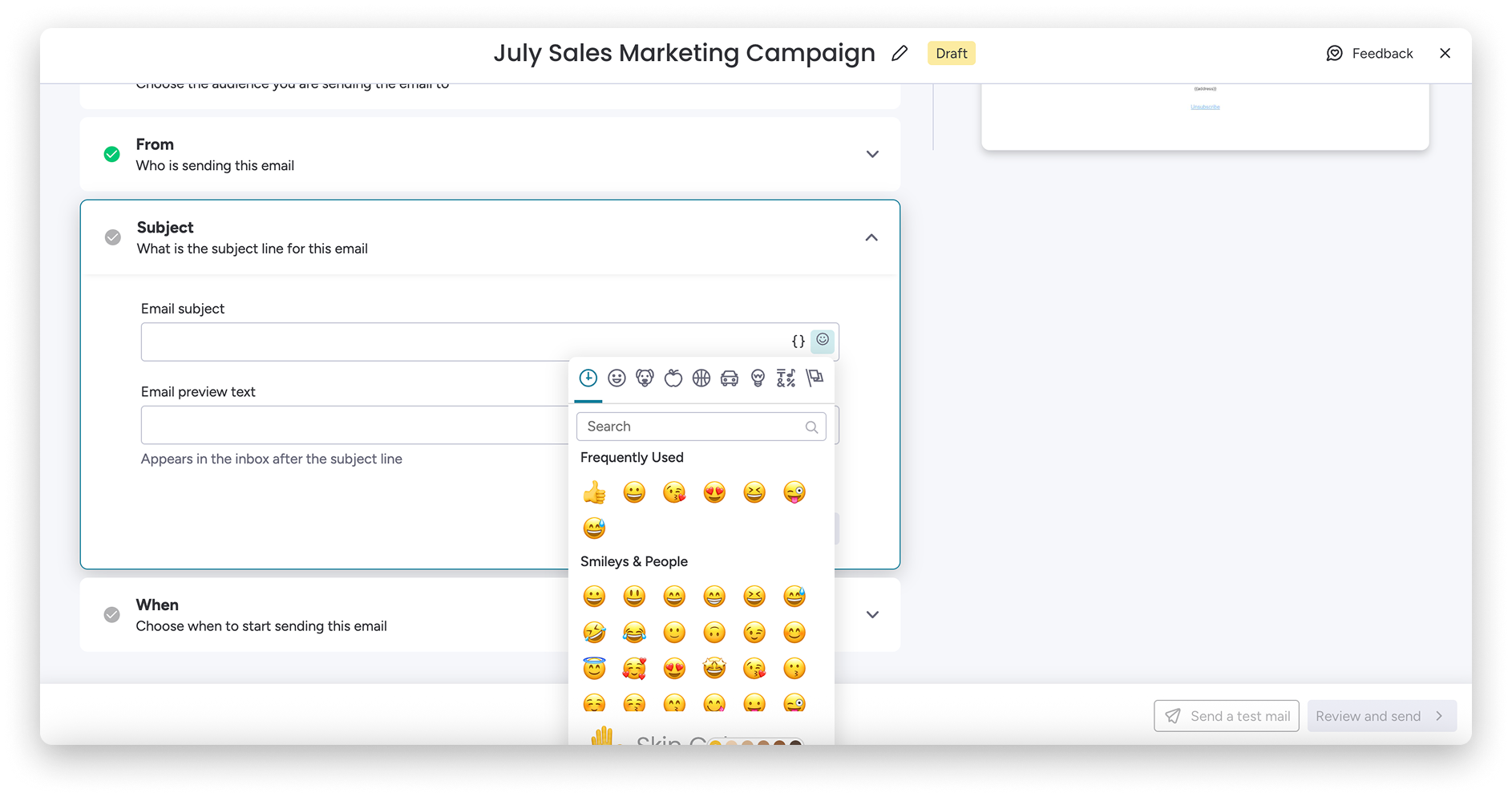Screen dimensions: 1512x797
Task: Pick the grinning face in Frequently Used
Action: point(634,492)
